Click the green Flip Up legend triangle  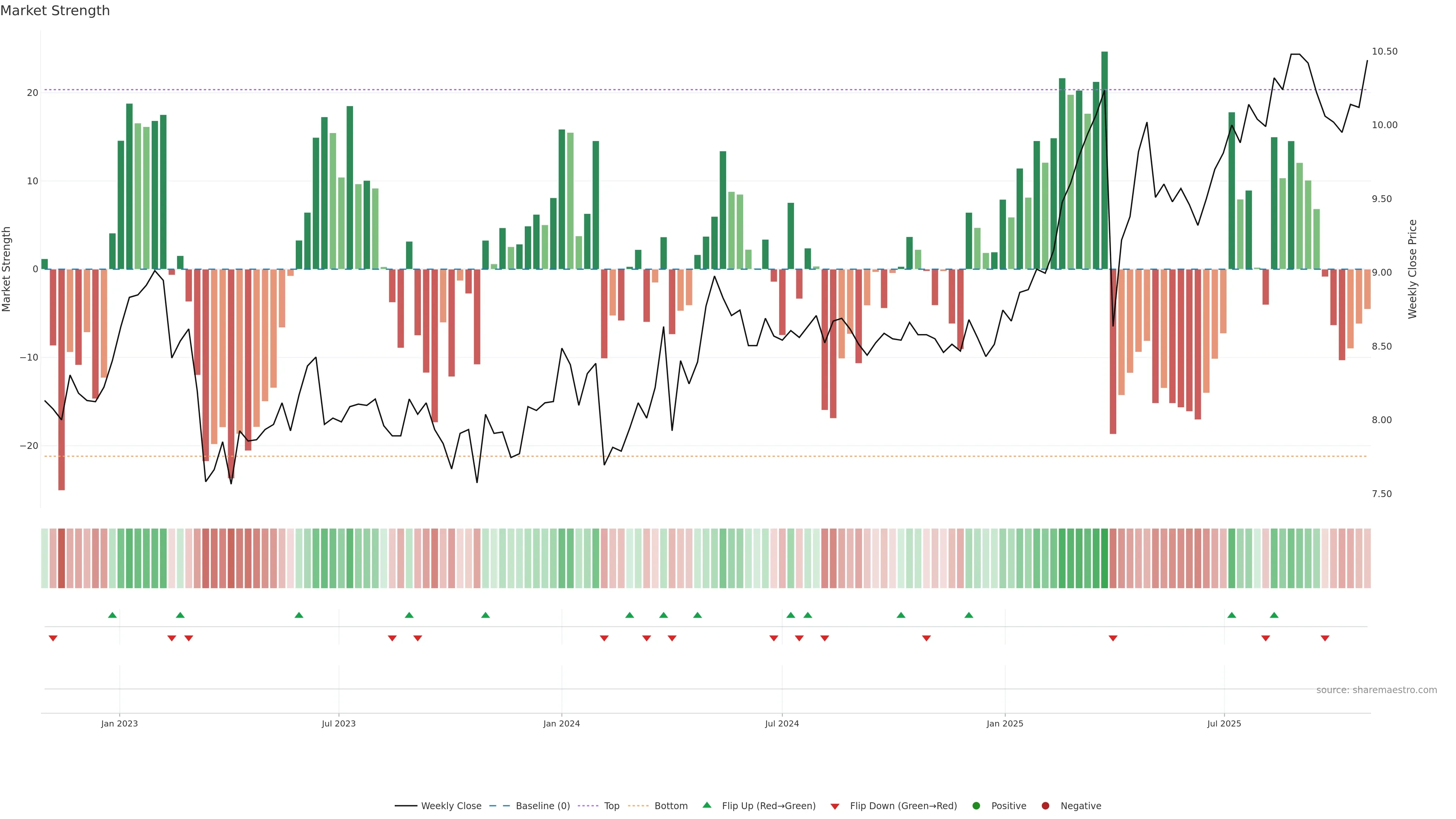coord(706,805)
